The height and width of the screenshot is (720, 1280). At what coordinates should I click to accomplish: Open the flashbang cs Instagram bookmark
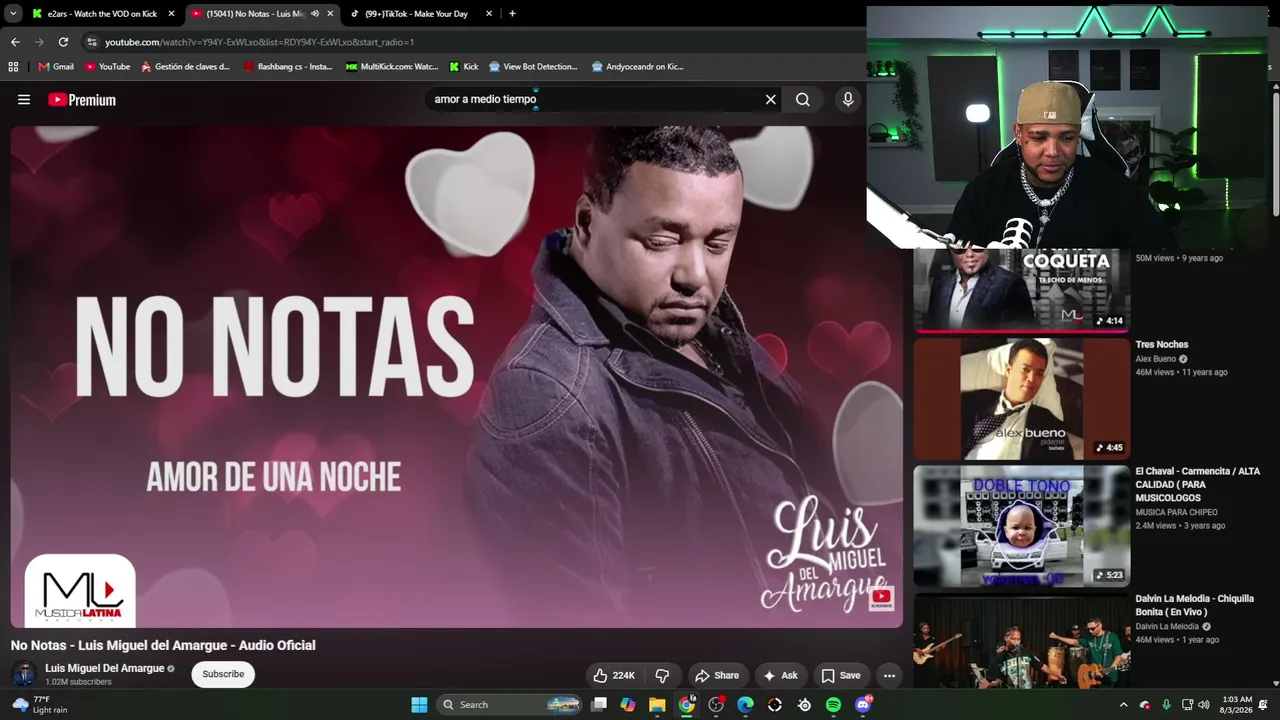(288, 67)
